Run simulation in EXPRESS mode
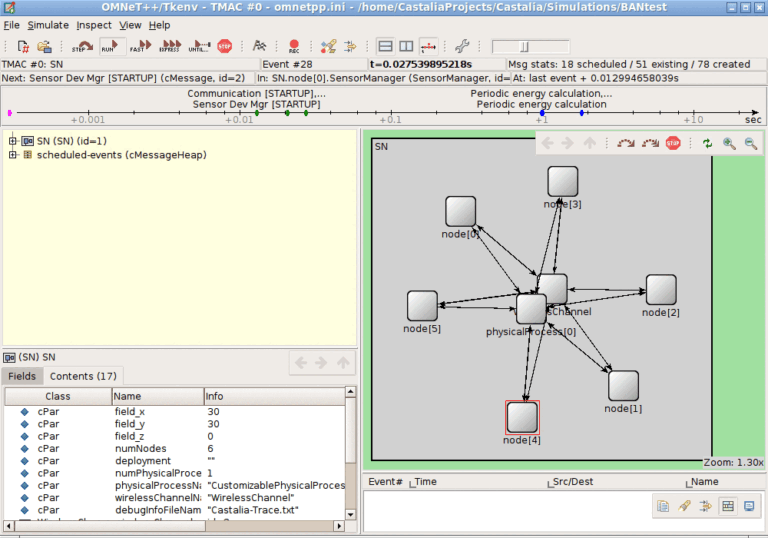The height and width of the screenshot is (538, 768). (169, 46)
